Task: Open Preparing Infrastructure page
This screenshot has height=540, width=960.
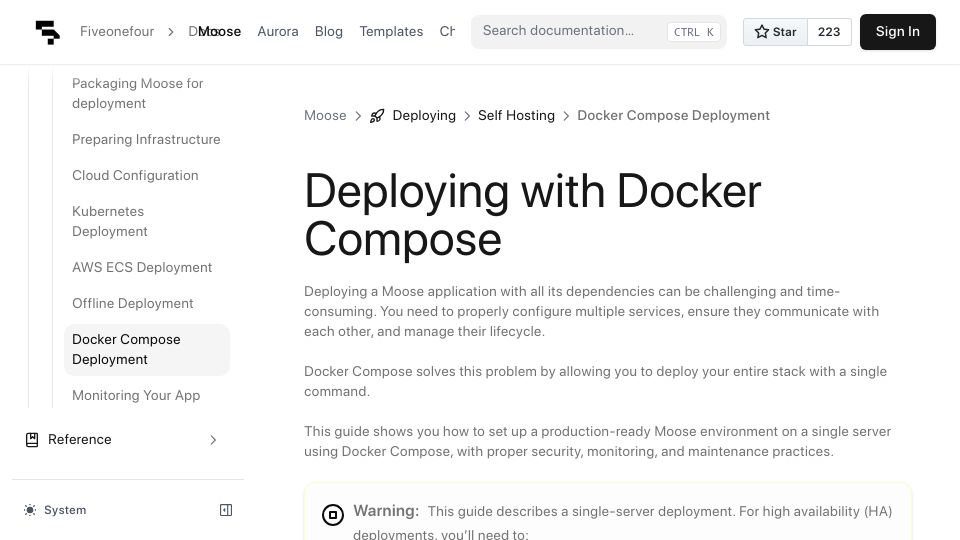Action: tap(147, 140)
